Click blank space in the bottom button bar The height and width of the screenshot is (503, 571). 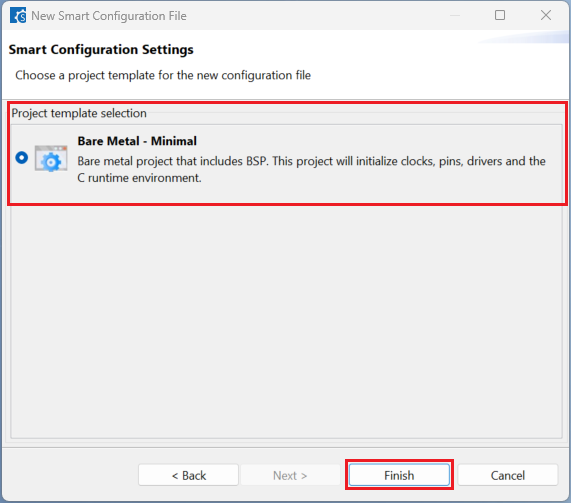tap(69, 475)
